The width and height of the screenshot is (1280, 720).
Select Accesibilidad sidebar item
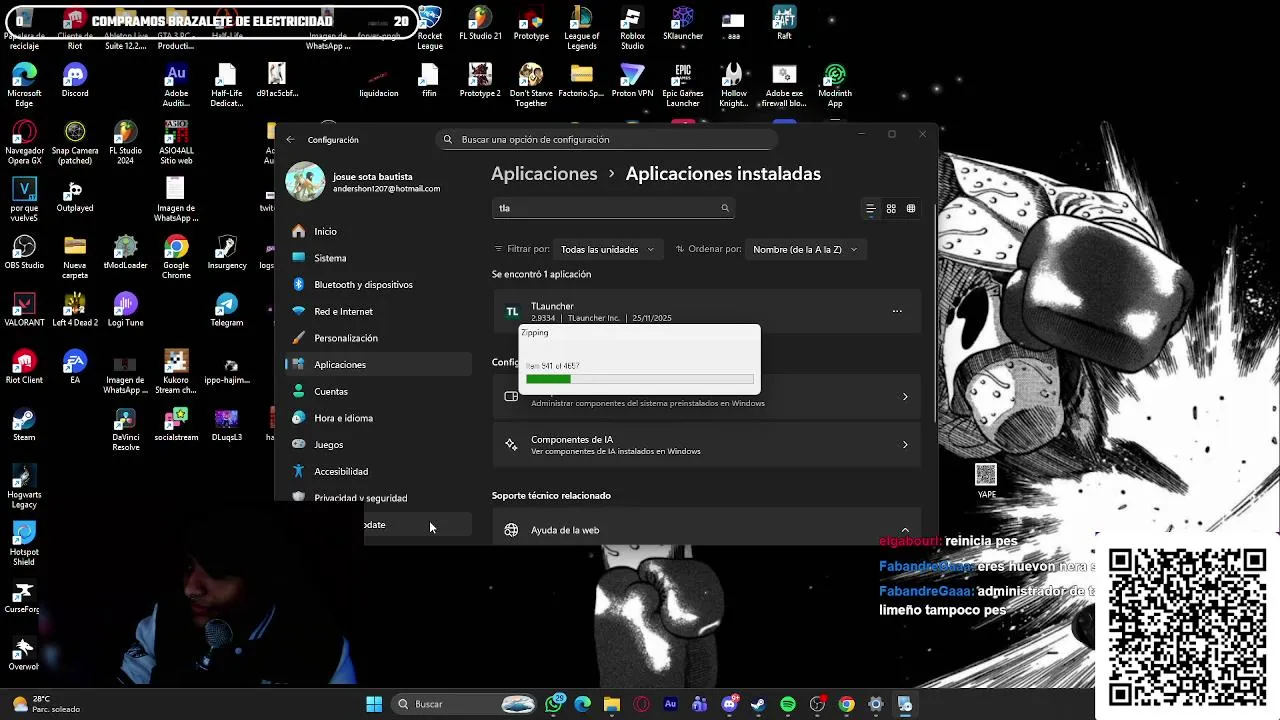(x=378, y=471)
